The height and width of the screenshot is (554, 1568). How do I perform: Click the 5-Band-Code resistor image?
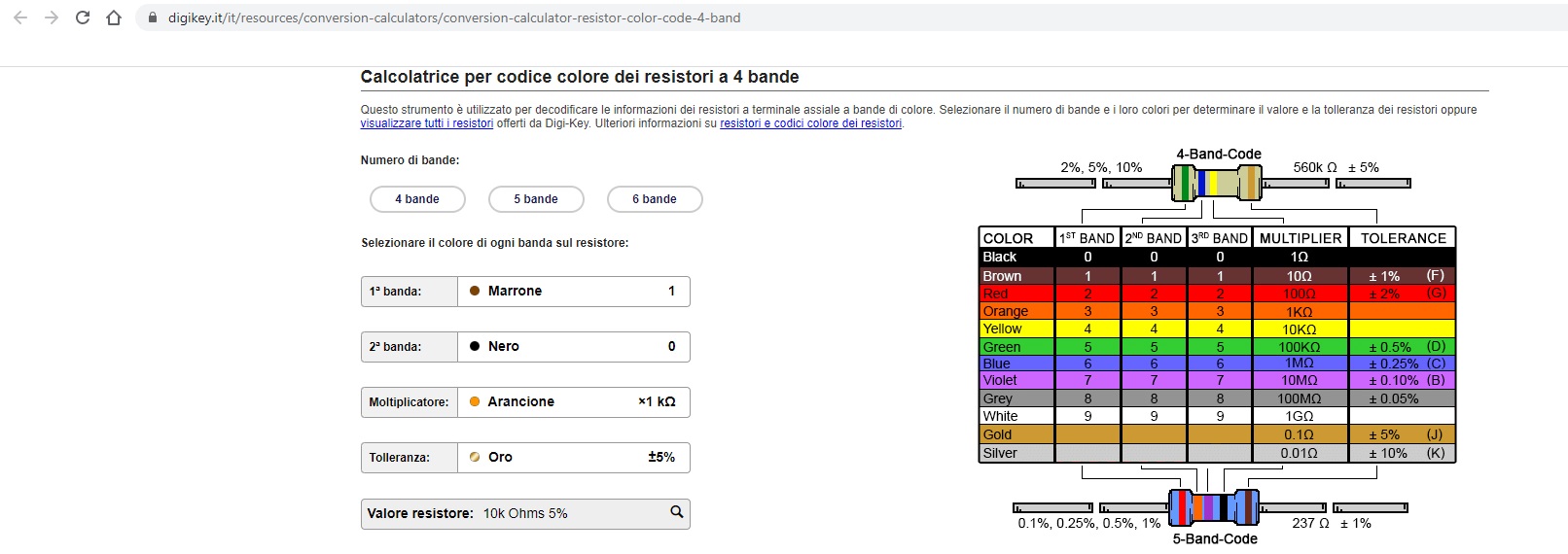1213,507
